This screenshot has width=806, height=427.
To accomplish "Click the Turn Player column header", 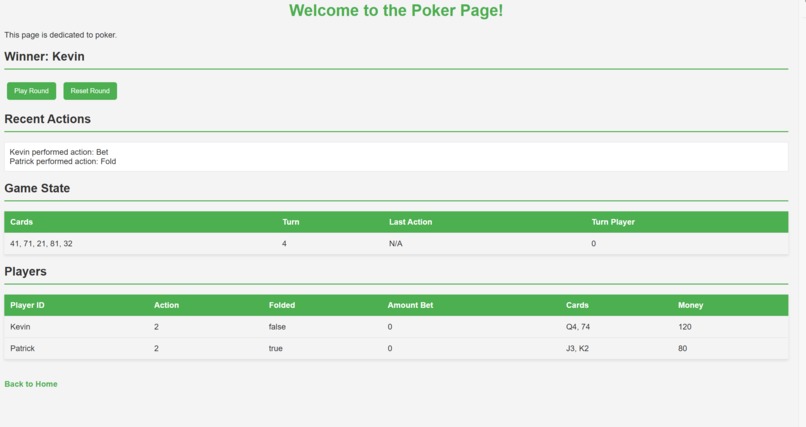I will 613,222.
